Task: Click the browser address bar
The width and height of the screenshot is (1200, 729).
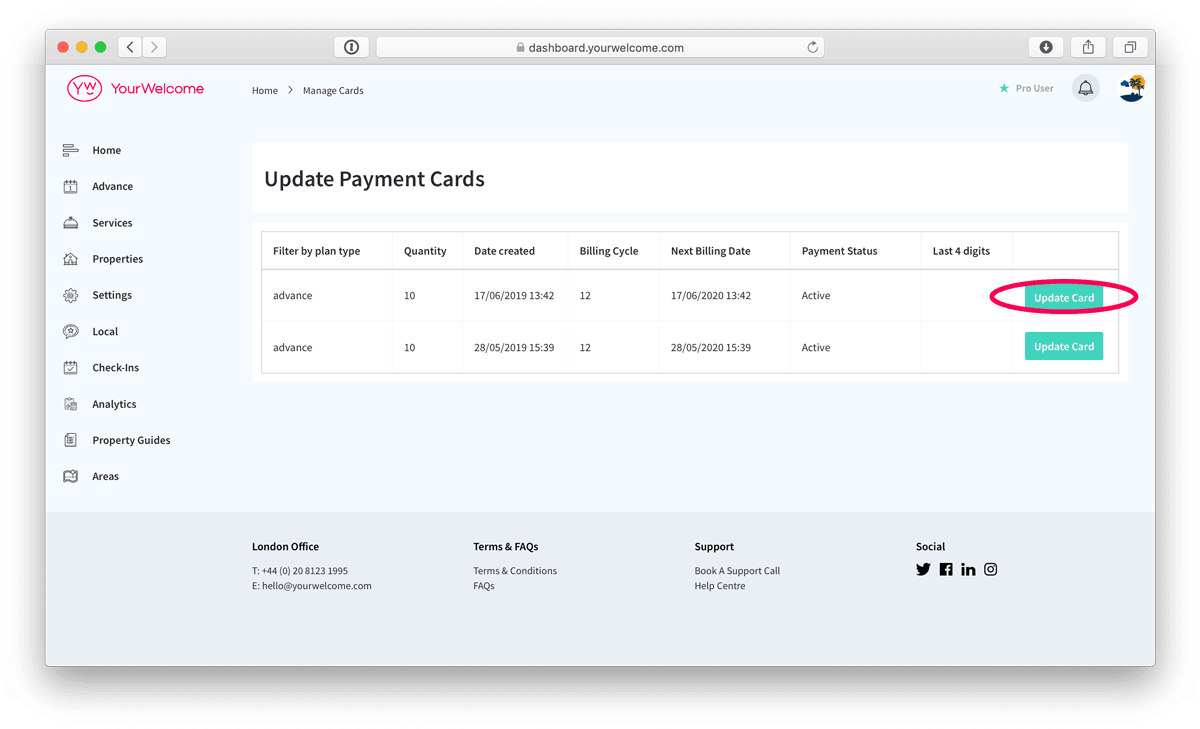Action: [600, 47]
